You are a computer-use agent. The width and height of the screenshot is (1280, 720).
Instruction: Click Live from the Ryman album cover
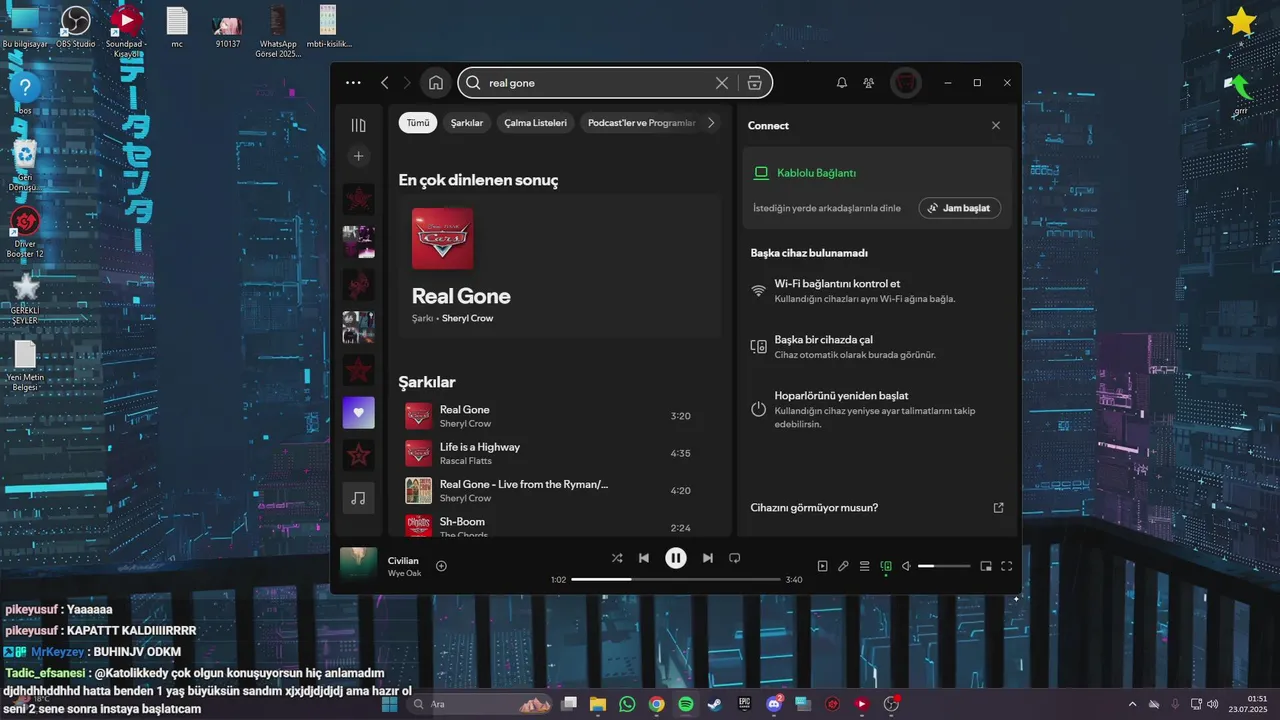(x=418, y=490)
